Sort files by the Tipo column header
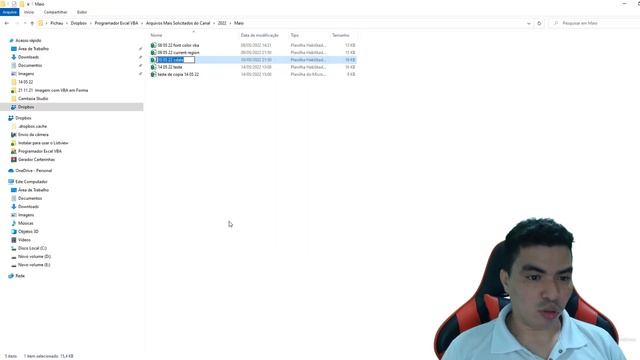Image resolution: width=640 pixels, height=360 pixels. 295,36
